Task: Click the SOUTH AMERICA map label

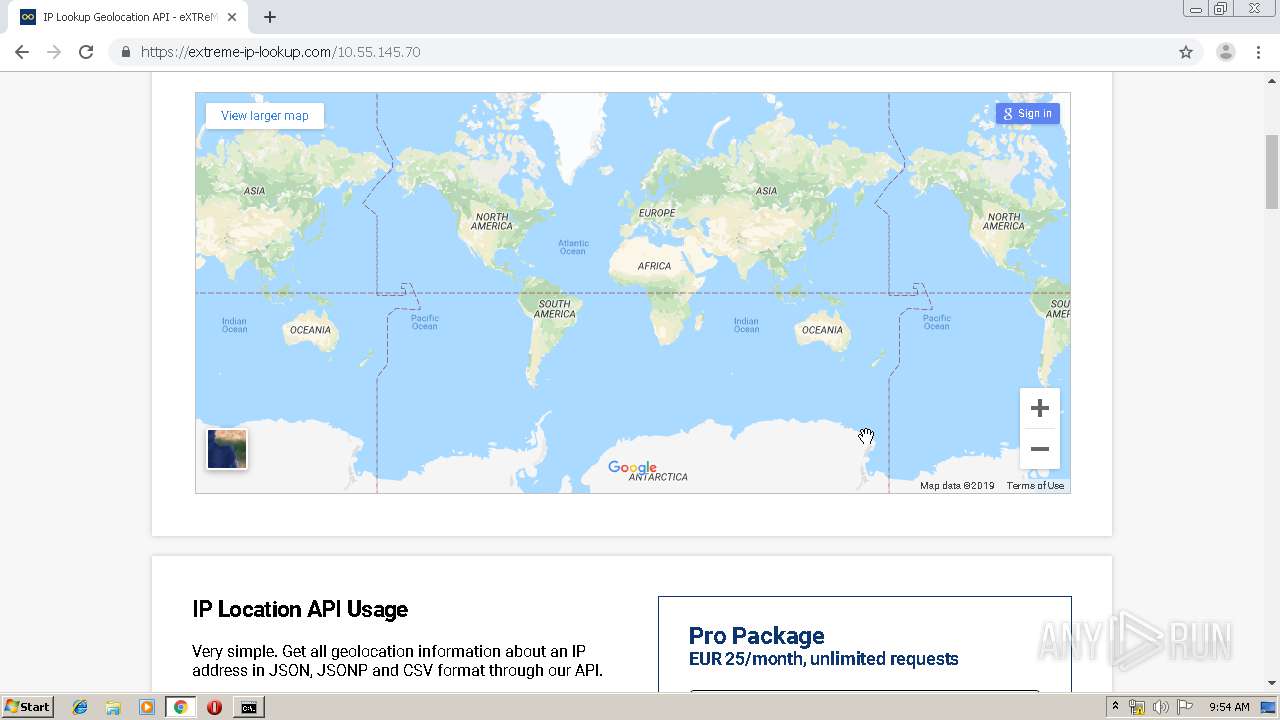Action: (x=555, y=309)
